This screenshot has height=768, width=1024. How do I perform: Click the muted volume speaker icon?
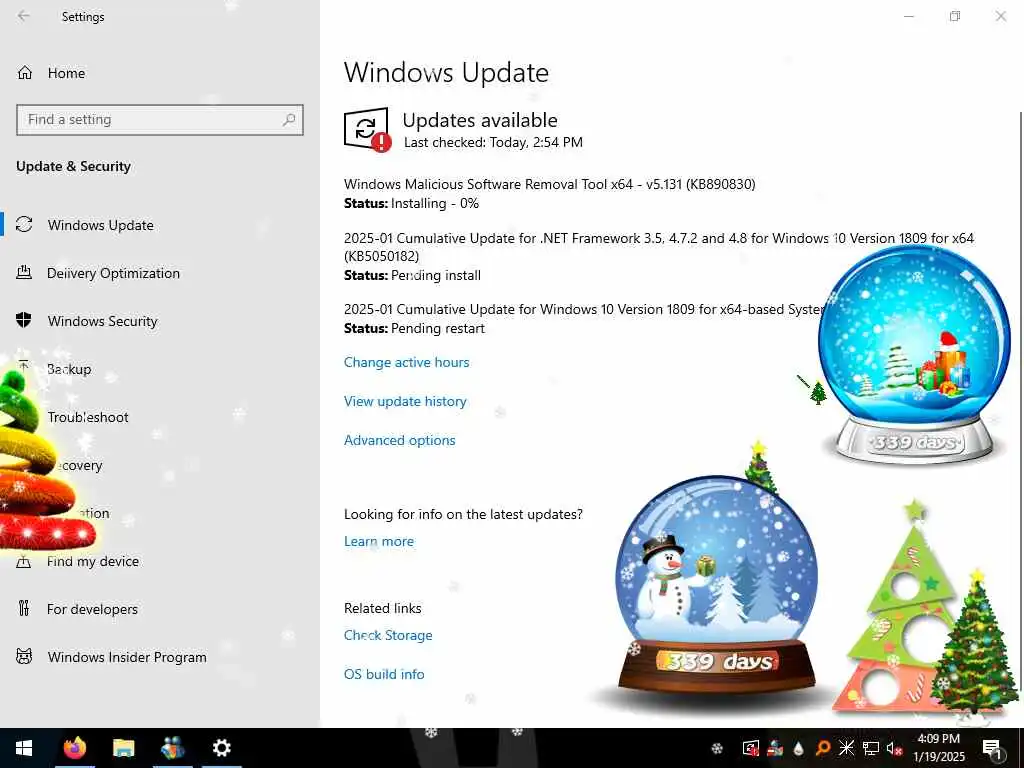coord(894,748)
